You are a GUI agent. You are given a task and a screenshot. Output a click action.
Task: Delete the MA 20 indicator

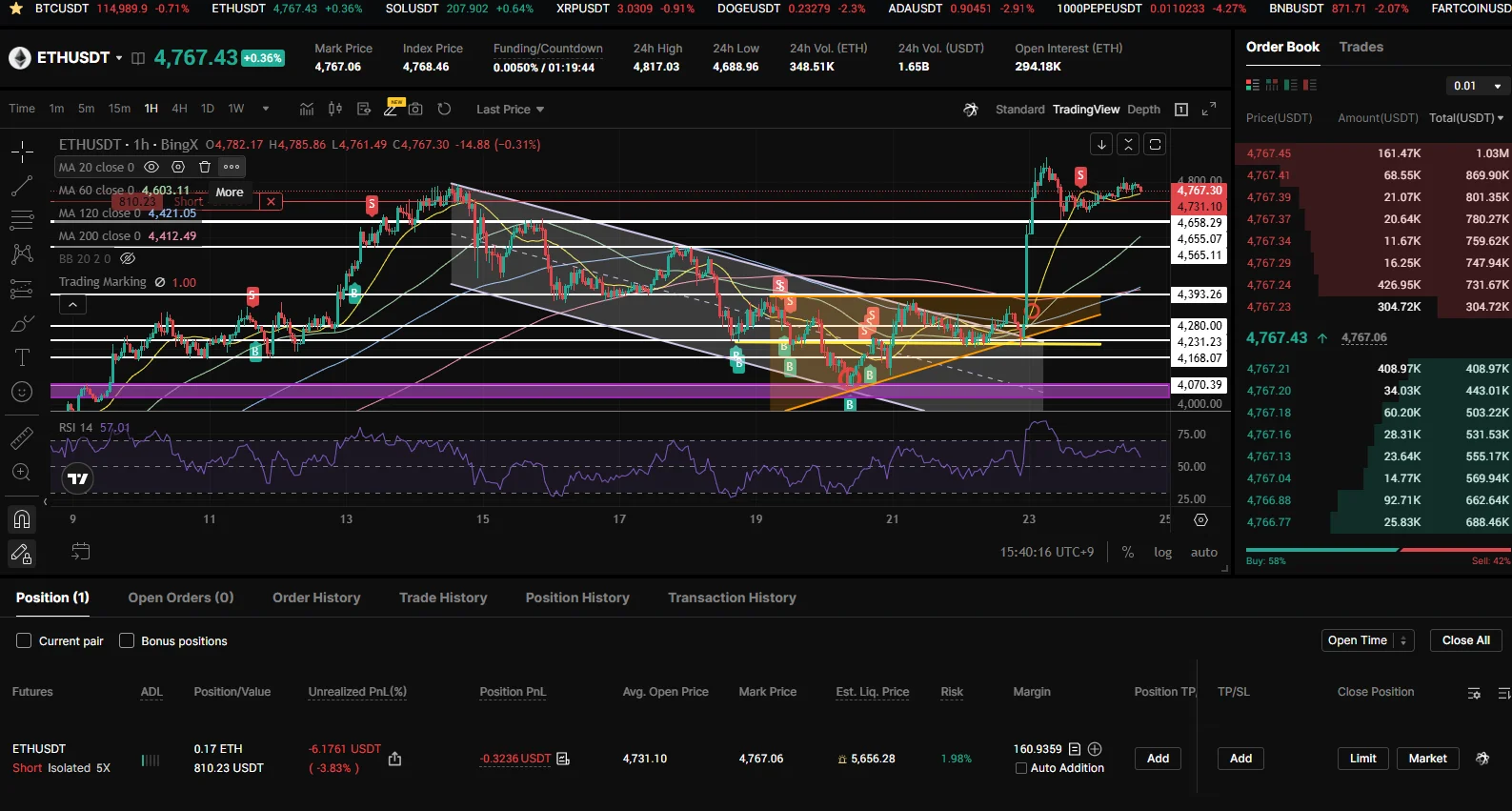(x=204, y=167)
